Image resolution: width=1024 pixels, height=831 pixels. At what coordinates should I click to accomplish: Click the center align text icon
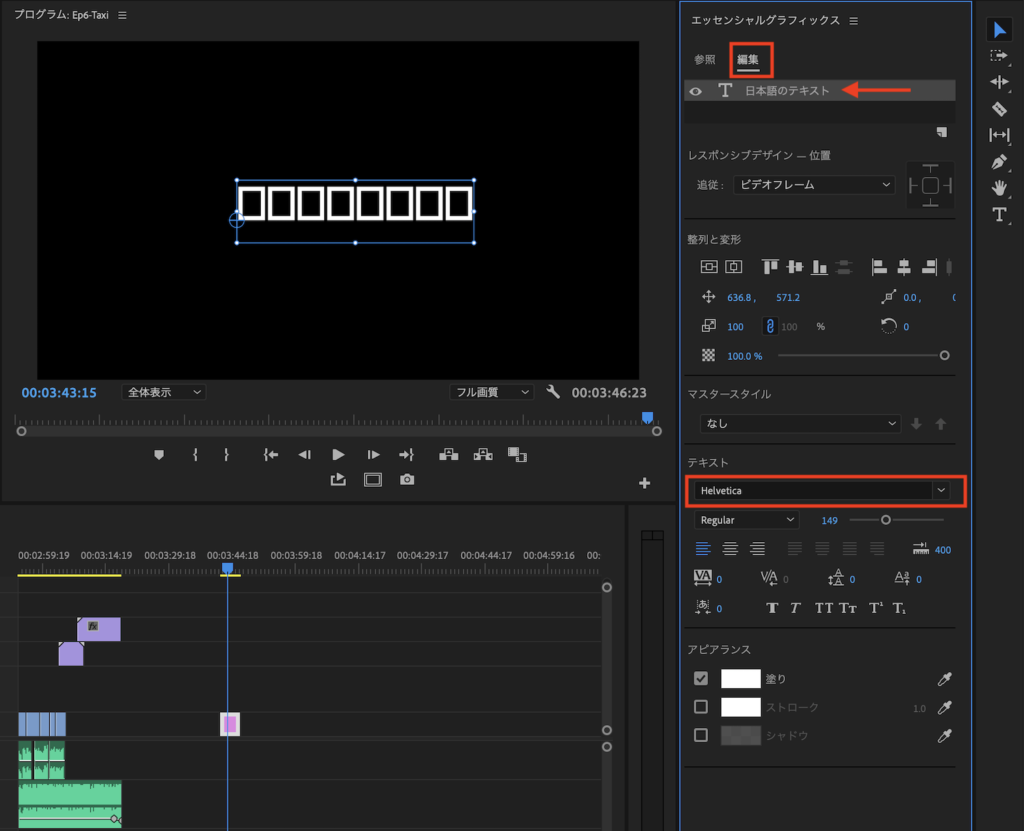tap(731, 548)
